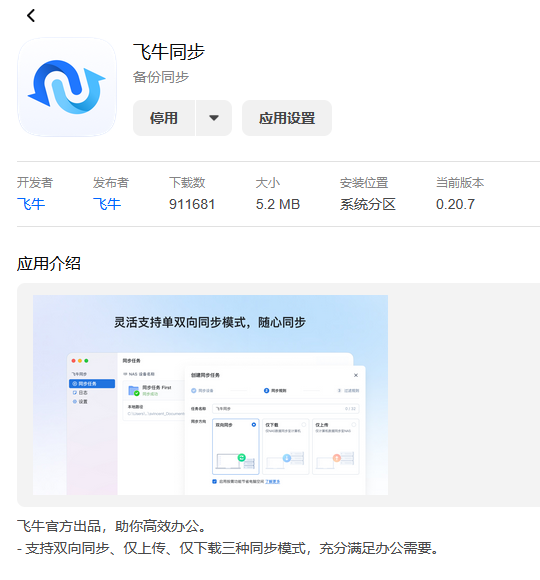Viewport: 540px width, 580px height.
Task: Expand the dropdown arrow beside 停用
Action: click(214, 118)
